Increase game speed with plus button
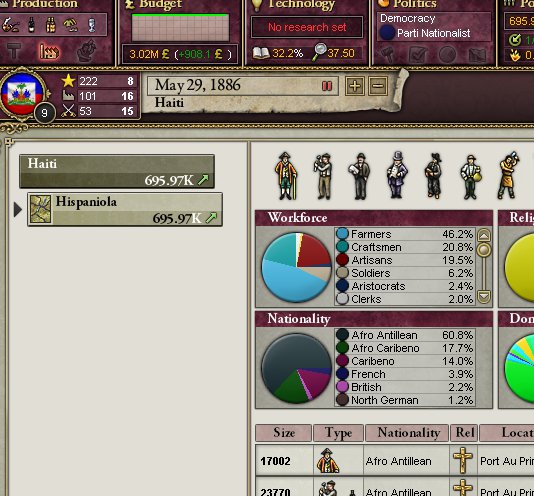This screenshot has width=534, height=496. [355, 86]
